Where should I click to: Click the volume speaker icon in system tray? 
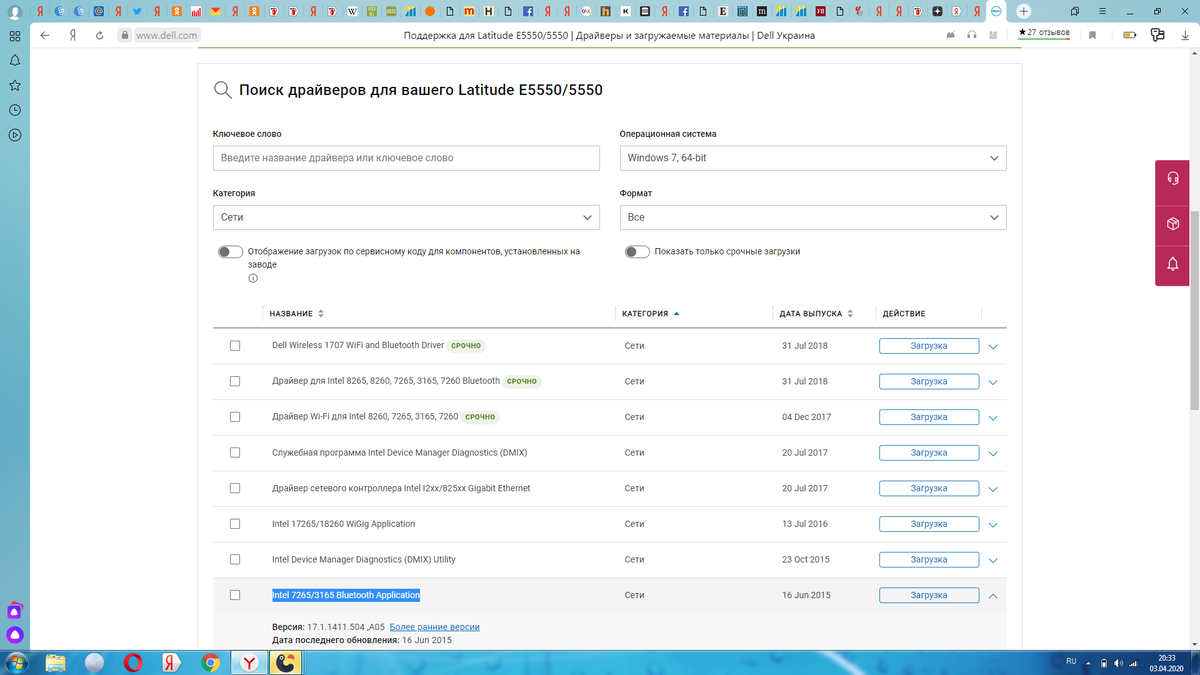[x=1118, y=663]
